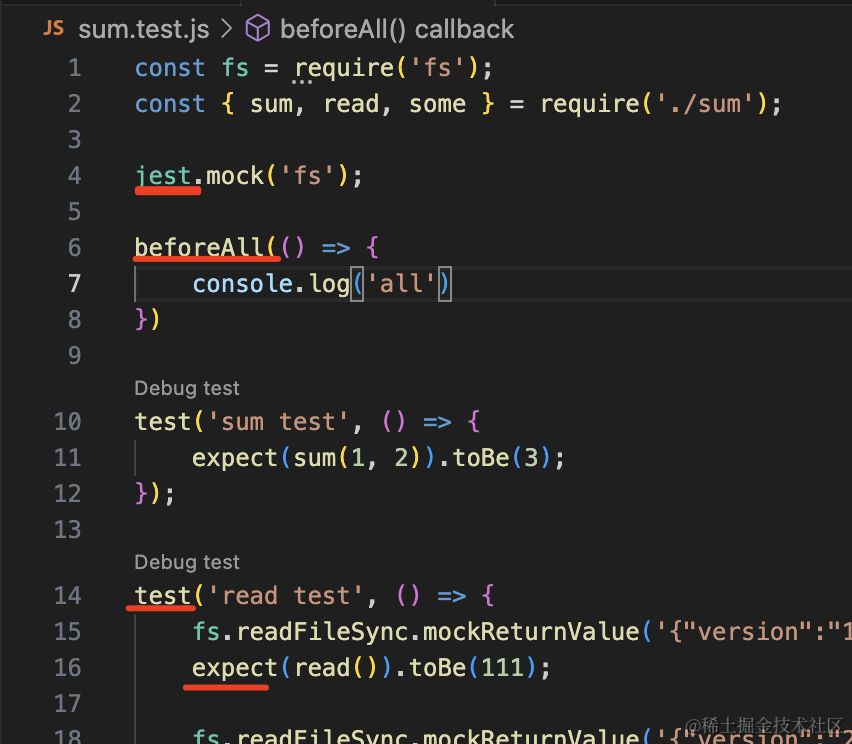Screen dimensions: 852x744
Task: Open the sum.test.js breadcrumb item
Action: (x=143, y=29)
